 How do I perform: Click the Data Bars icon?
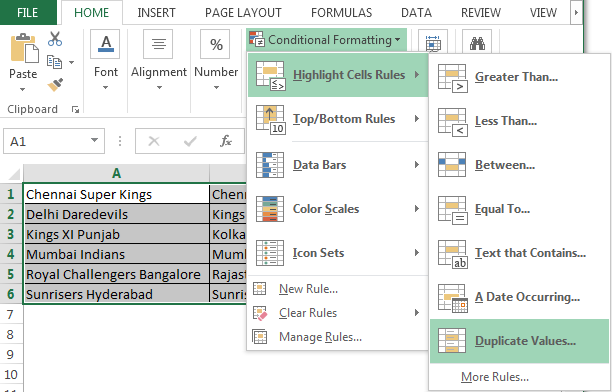(x=270, y=165)
